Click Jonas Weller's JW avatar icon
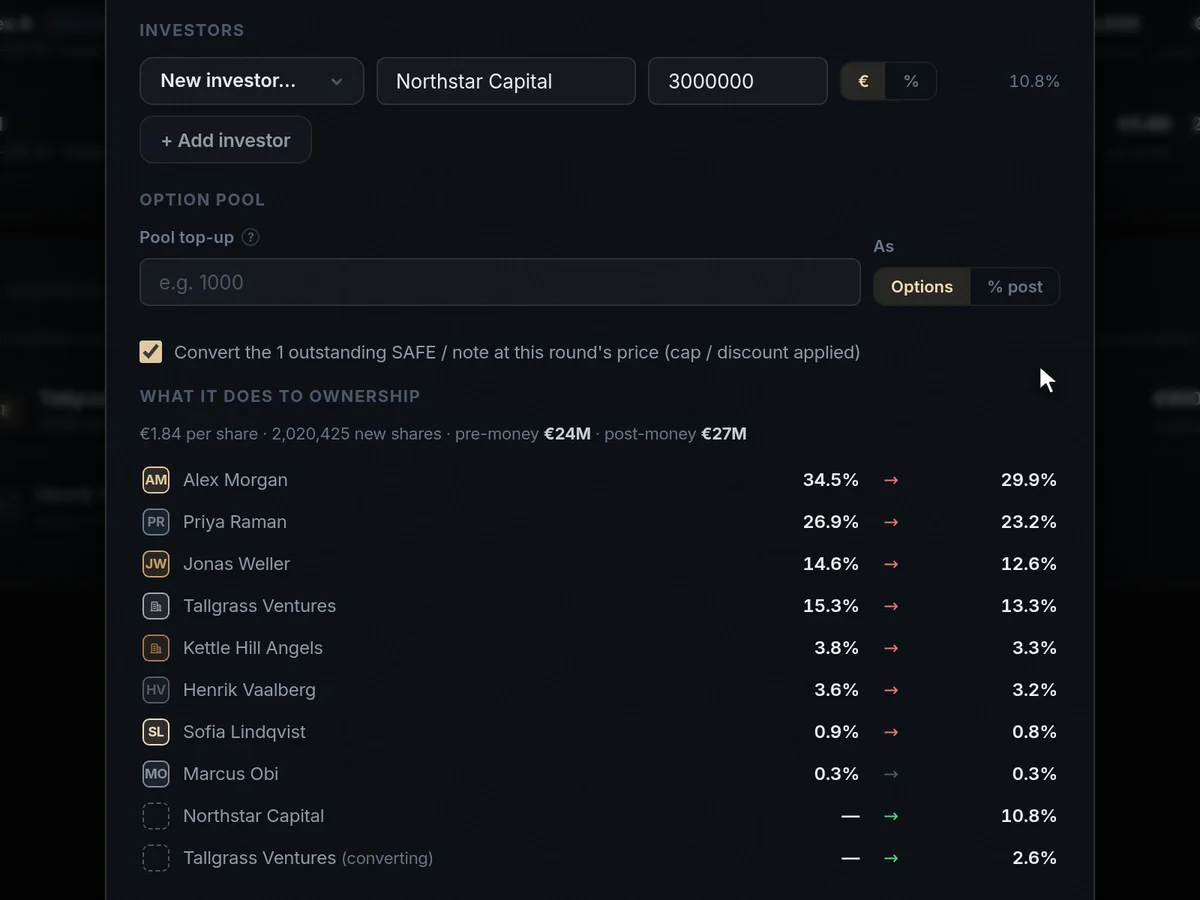This screenshot has height=900, width=1200. (x=156, y=564)
